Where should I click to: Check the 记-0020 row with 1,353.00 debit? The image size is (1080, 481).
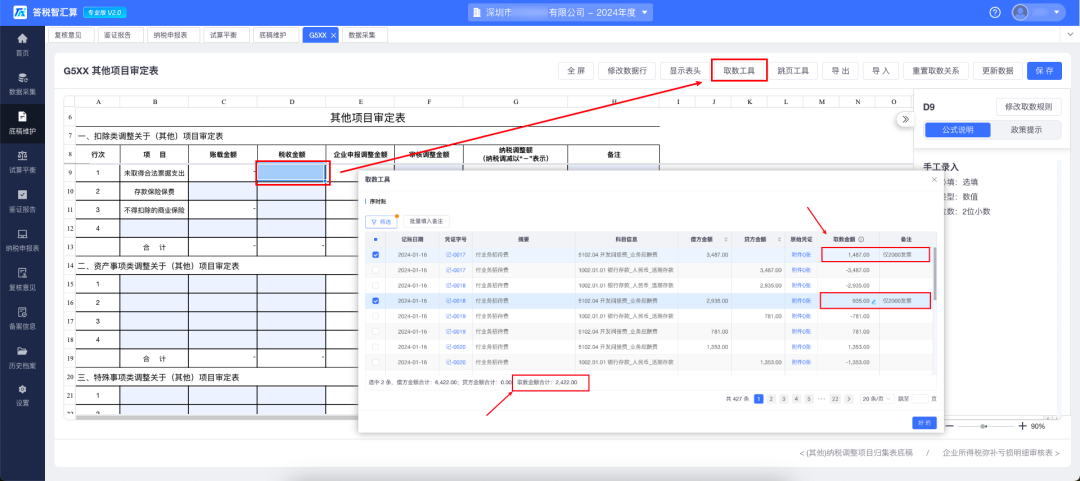[375, 347]
